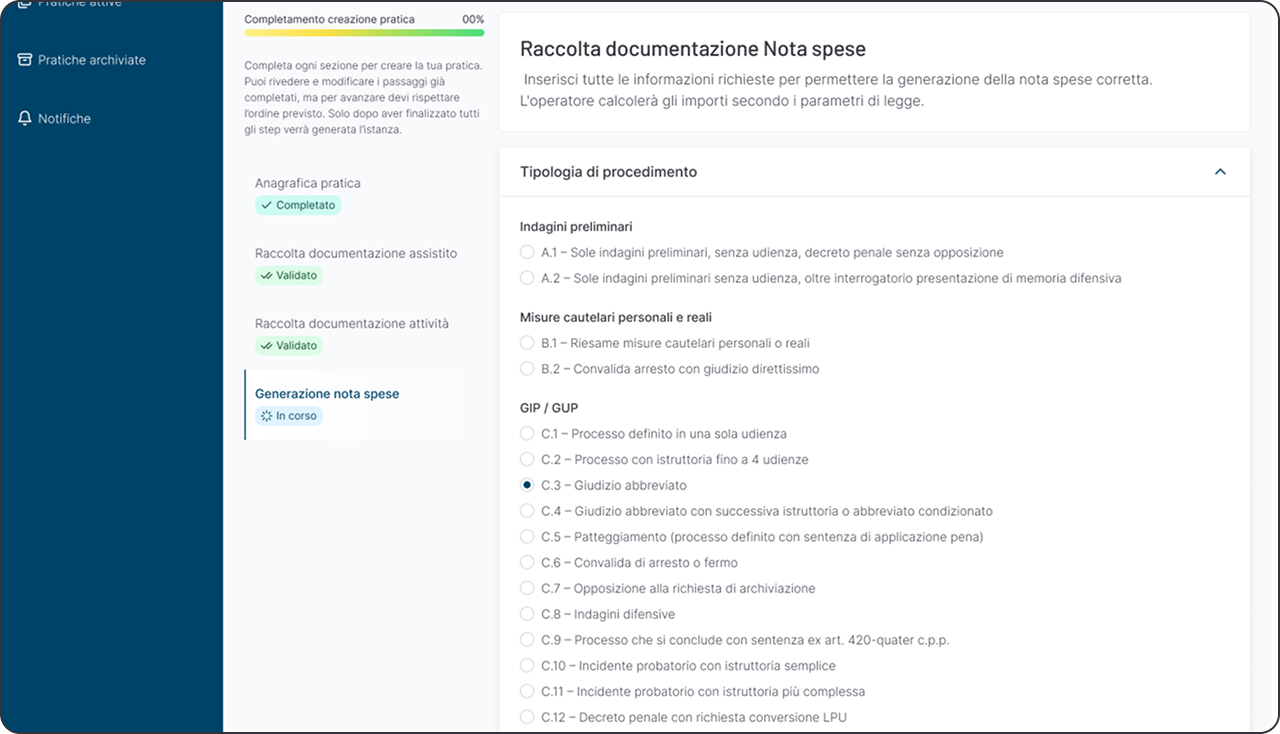Select B.1 Riesame misure cautelari option
Screen dimensions: 1280x734
(x=527, y=343)
